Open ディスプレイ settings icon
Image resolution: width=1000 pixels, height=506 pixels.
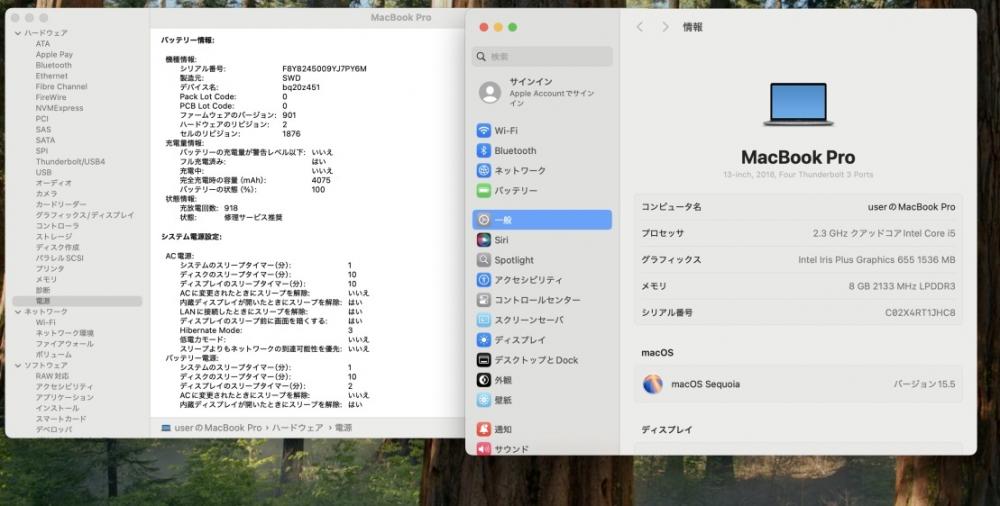tap(483, 340)
